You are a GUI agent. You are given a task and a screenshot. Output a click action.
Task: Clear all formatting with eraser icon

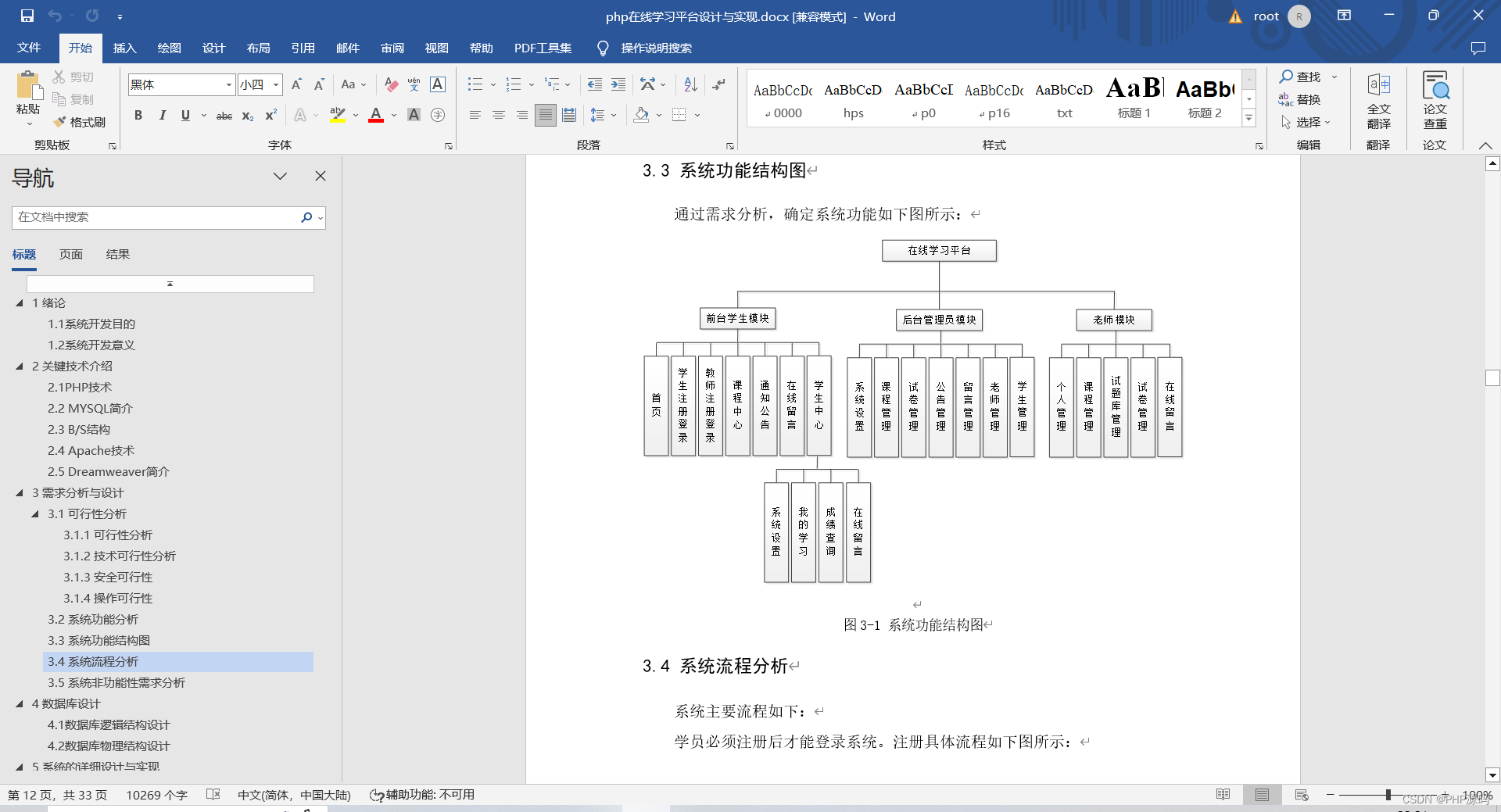[392, 84]
